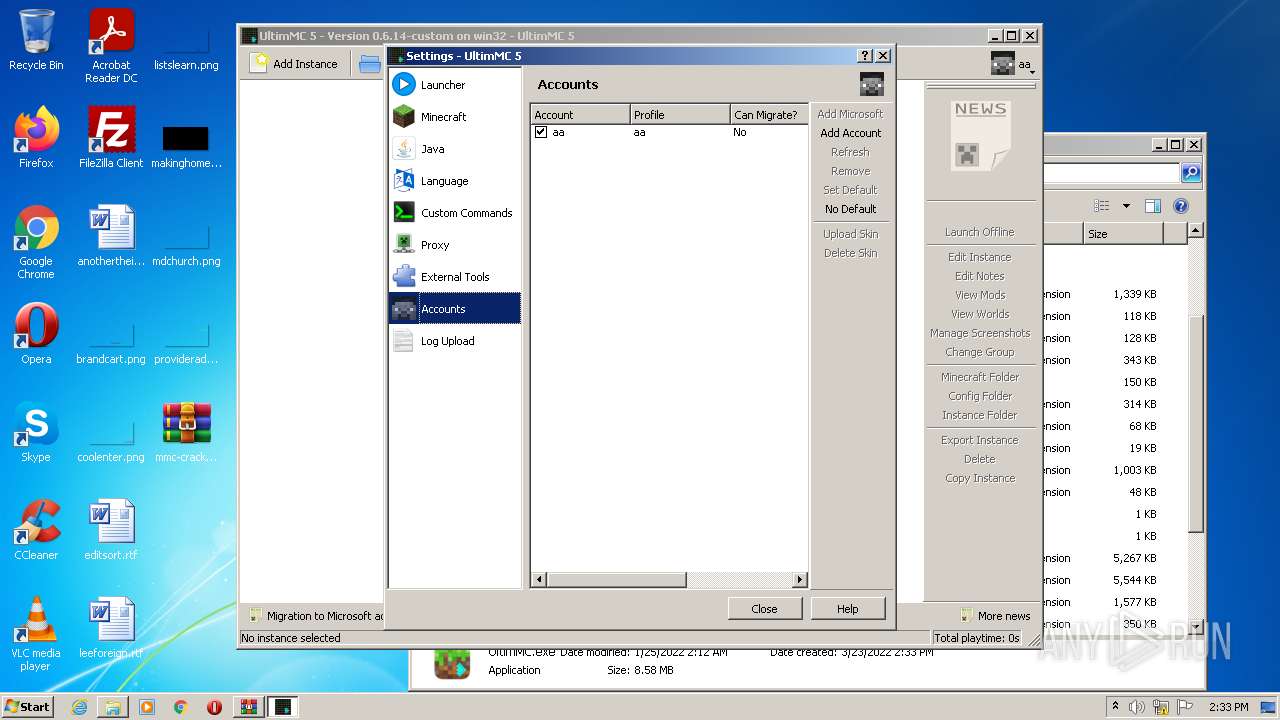Open Acrobat Reader DC desktop icon
Viewport: 1280px width, 720px height.
112,46
